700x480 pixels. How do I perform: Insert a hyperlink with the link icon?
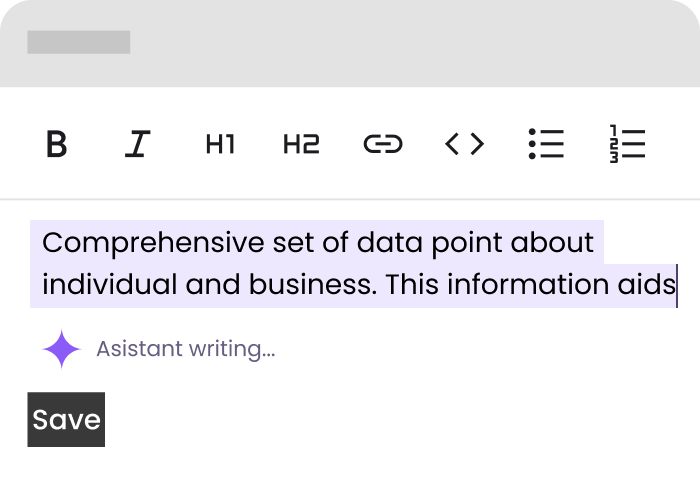point(382,144)
